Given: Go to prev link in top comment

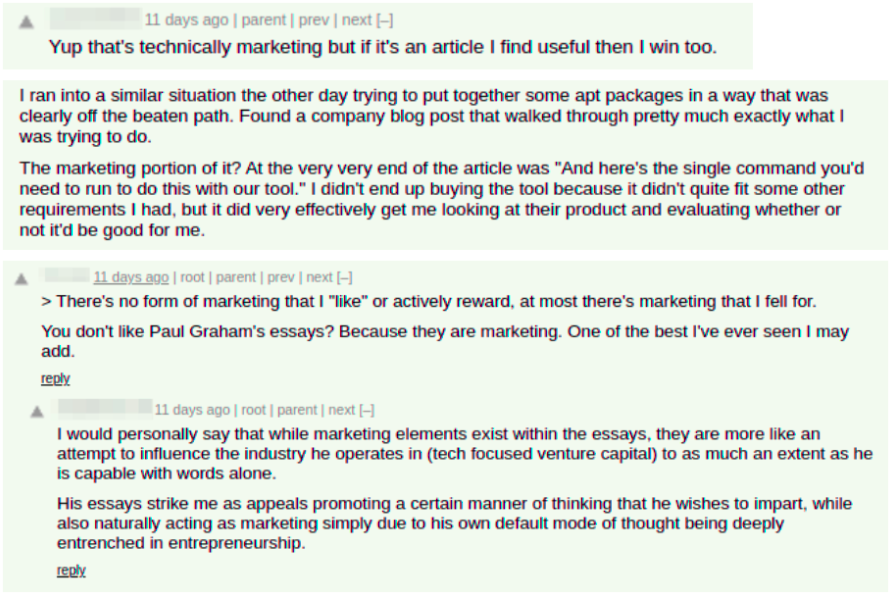Looking at the screenshot, I should (x=314, y=20).
